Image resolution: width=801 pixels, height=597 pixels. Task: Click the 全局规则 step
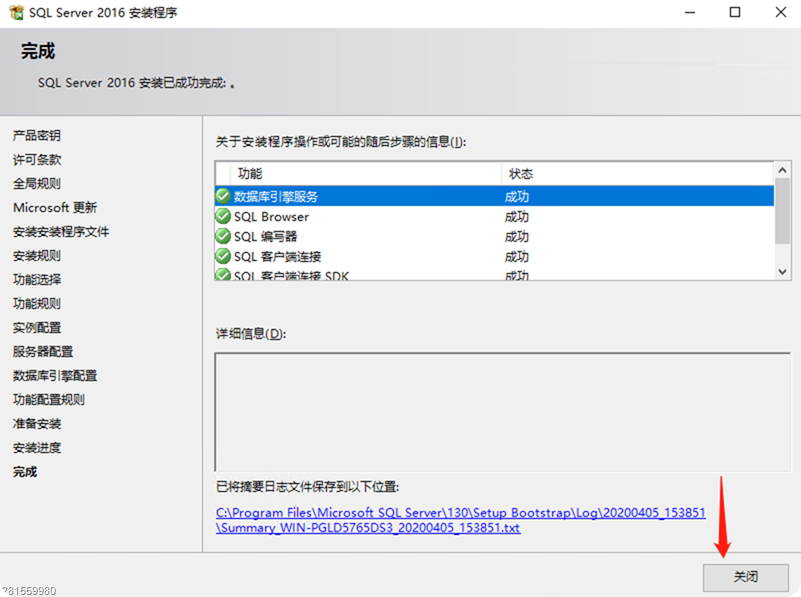(x=37, y=183)
